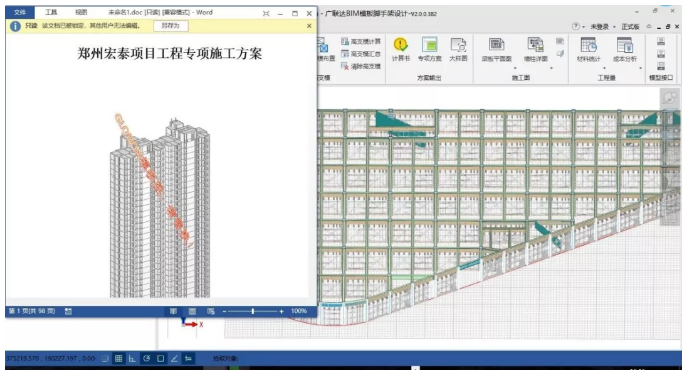The width and height of the screenshot is (691, 376).
Task: Click the Word zoom out minus button
Action: (x=224, y=311)
